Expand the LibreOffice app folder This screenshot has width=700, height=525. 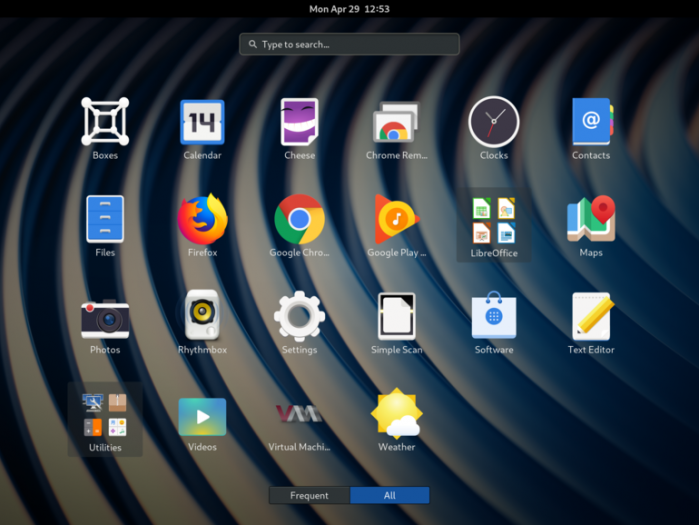494,221
